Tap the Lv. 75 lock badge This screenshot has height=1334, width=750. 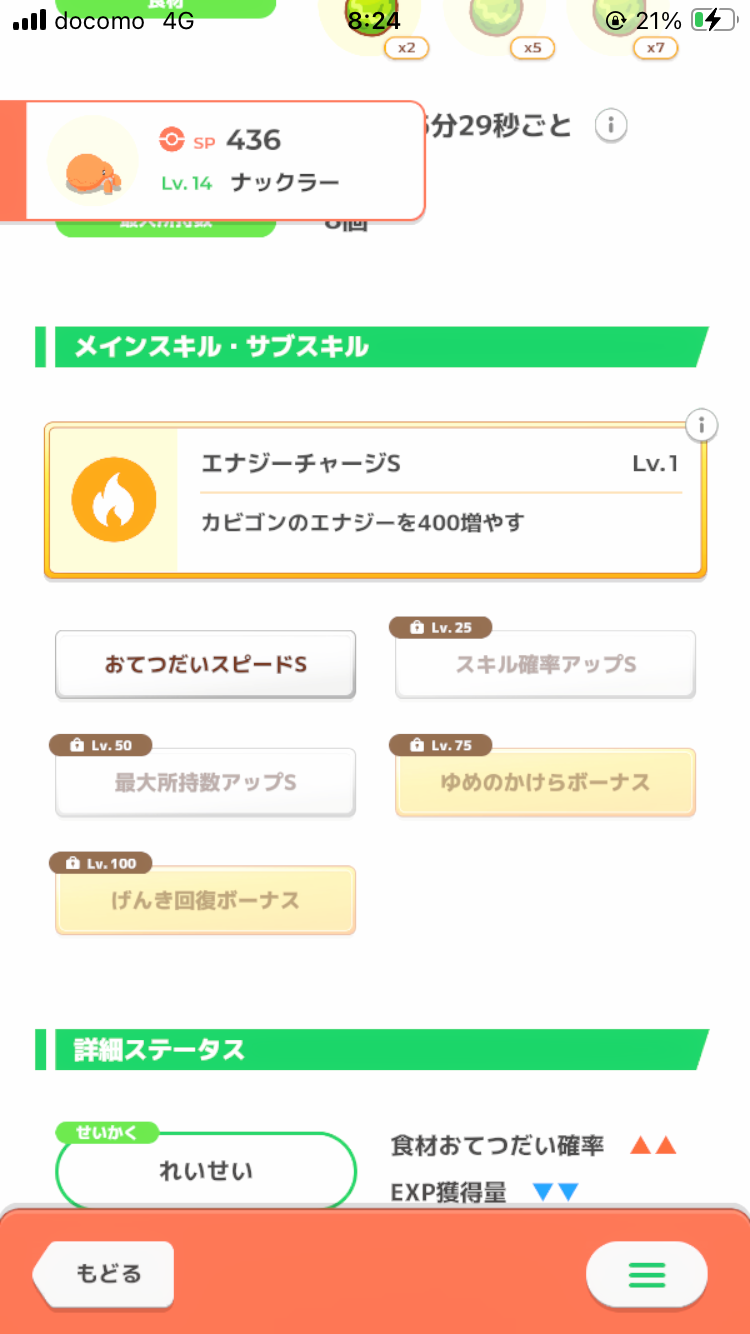[440, 745]
